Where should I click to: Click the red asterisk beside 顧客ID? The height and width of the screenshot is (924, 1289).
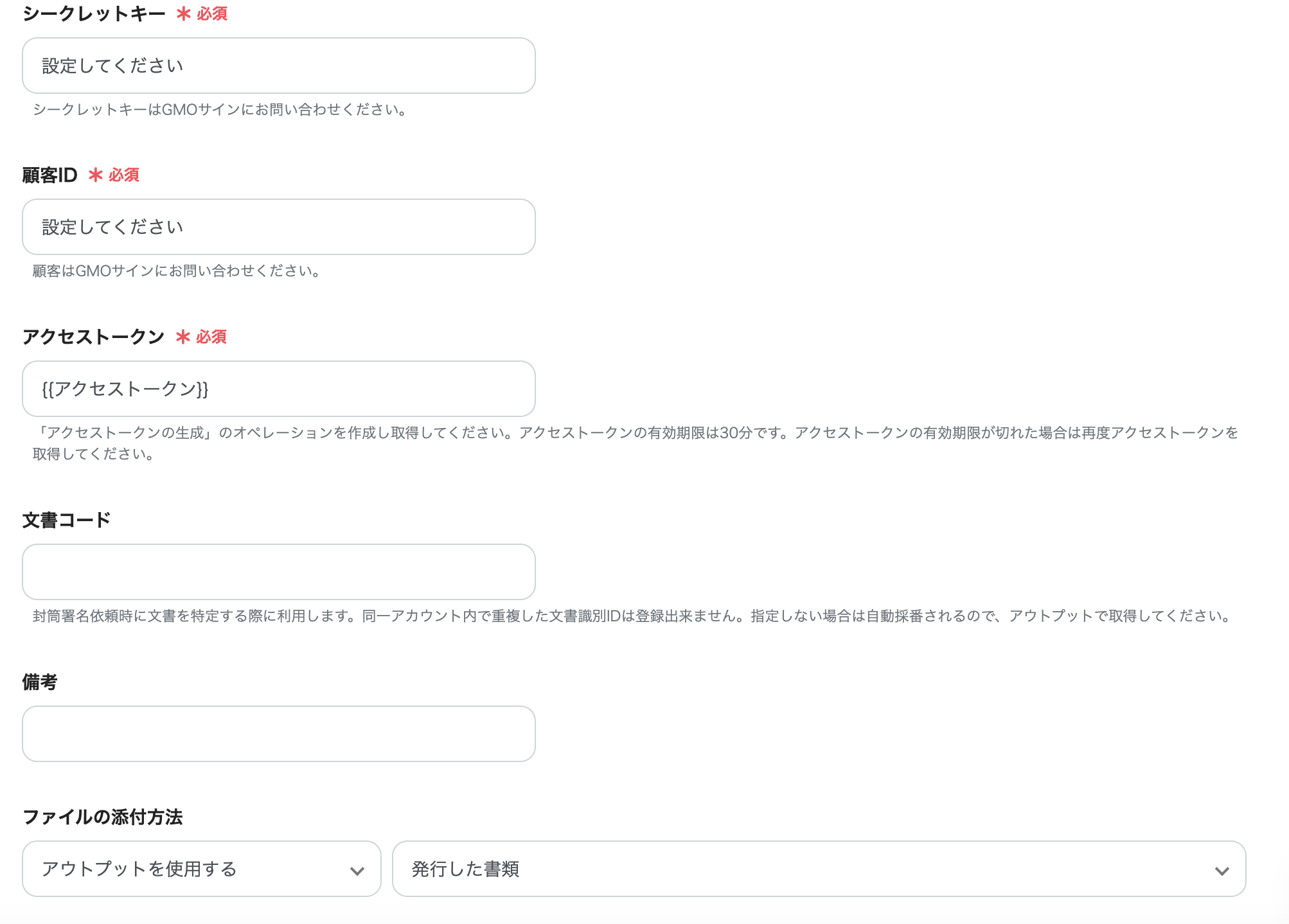96,175
